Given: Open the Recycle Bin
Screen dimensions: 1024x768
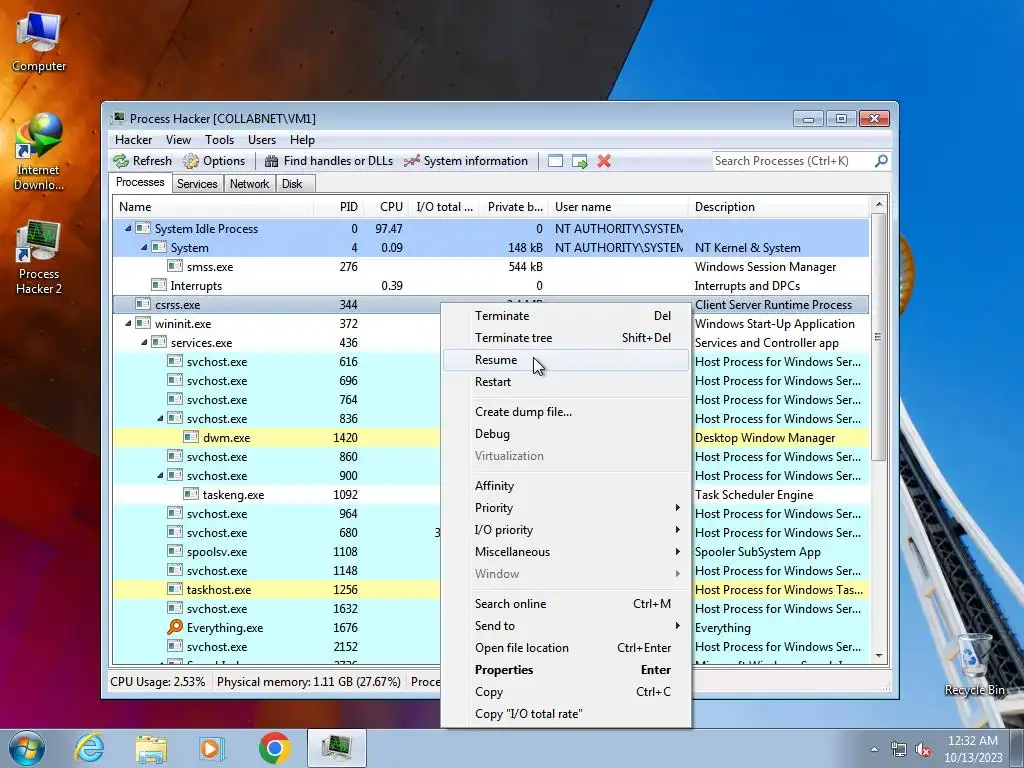Looking at the screenshot, I should click(974, 664).
